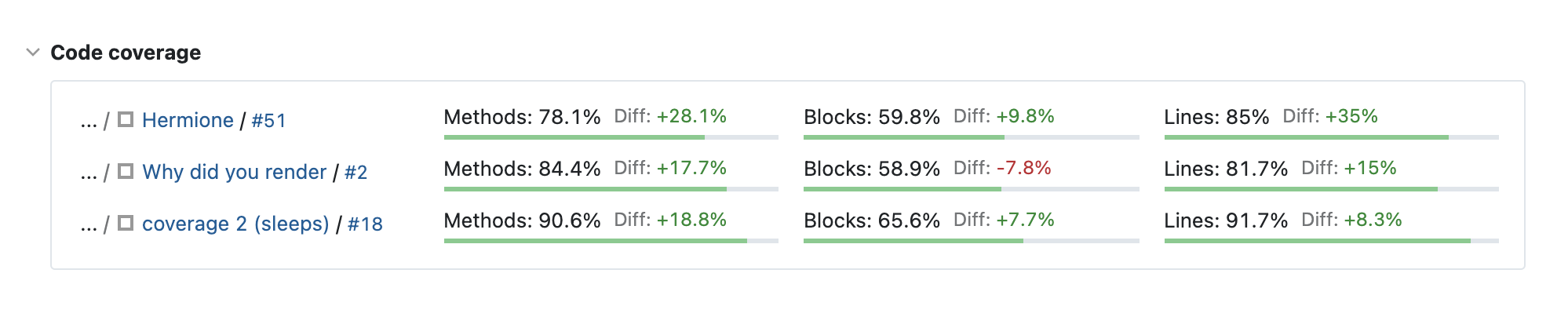This screenshot has width=1568, height=317.
Task: Expand the ellipsis before Why did you render
Action: click(x=89, y=173)
